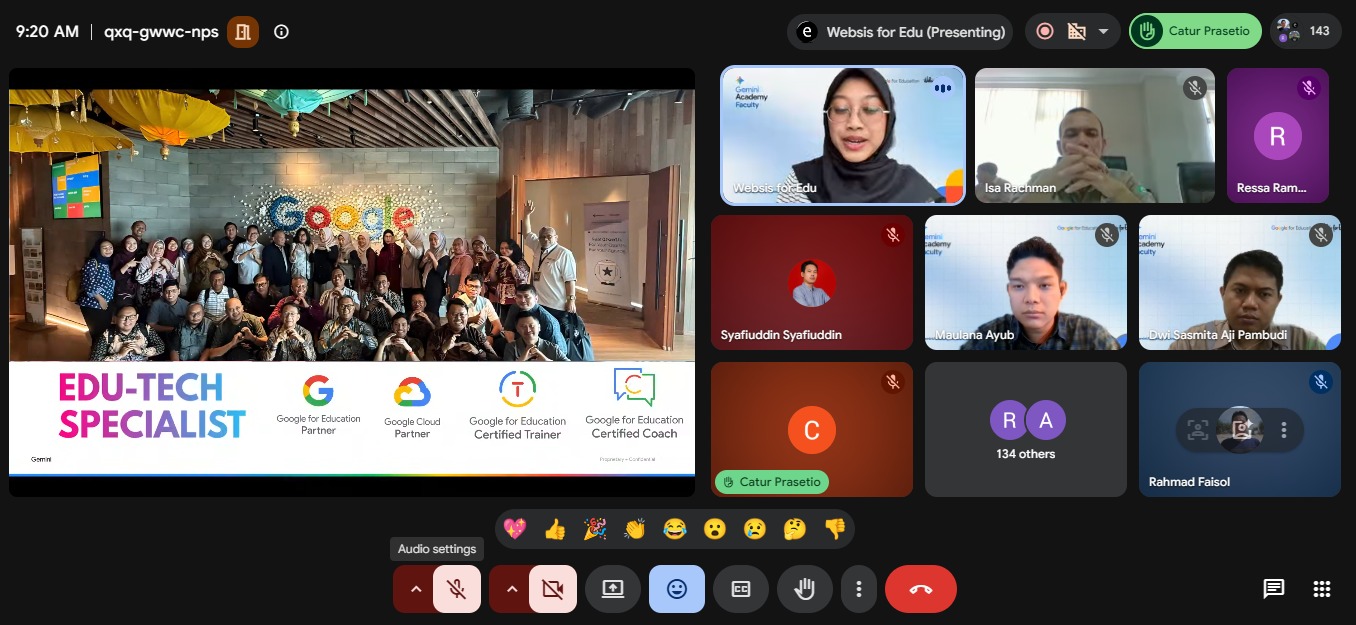The image size is (1356, 625).
Task: Open the three-dot more options menu in the bottom bar
Action: coord(858,589)
